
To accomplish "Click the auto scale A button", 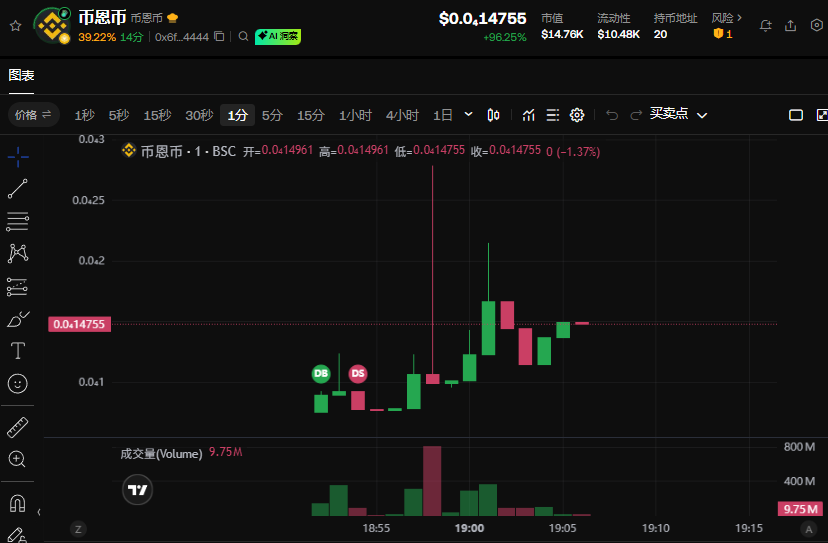I will [807, 528].
